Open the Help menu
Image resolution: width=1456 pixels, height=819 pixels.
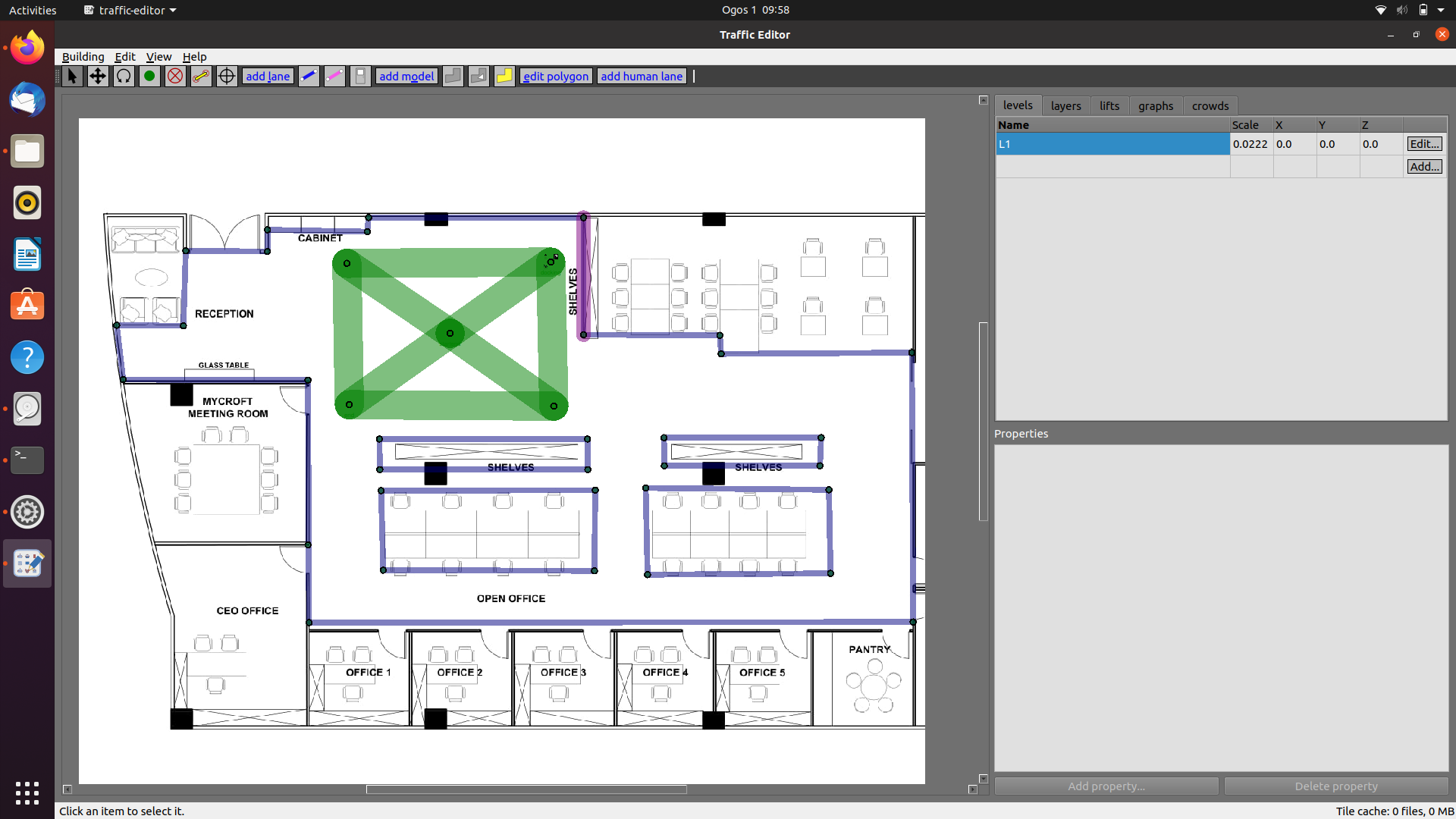(x=194, y=57)
